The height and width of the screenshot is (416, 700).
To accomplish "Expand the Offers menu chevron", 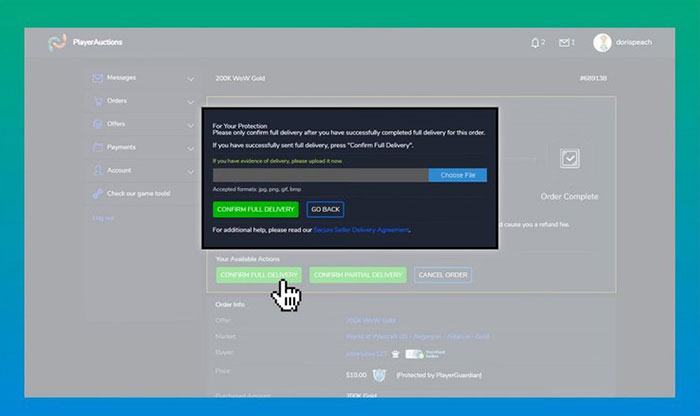I will [191, 124].
